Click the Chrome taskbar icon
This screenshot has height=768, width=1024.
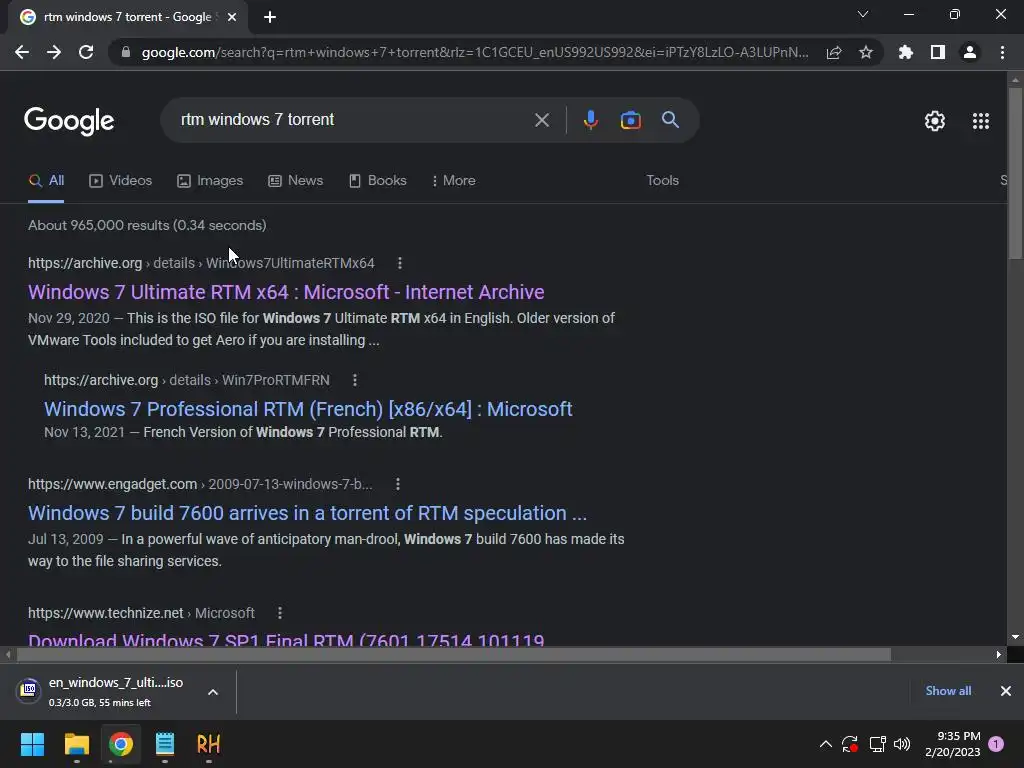tap(121, 744)
